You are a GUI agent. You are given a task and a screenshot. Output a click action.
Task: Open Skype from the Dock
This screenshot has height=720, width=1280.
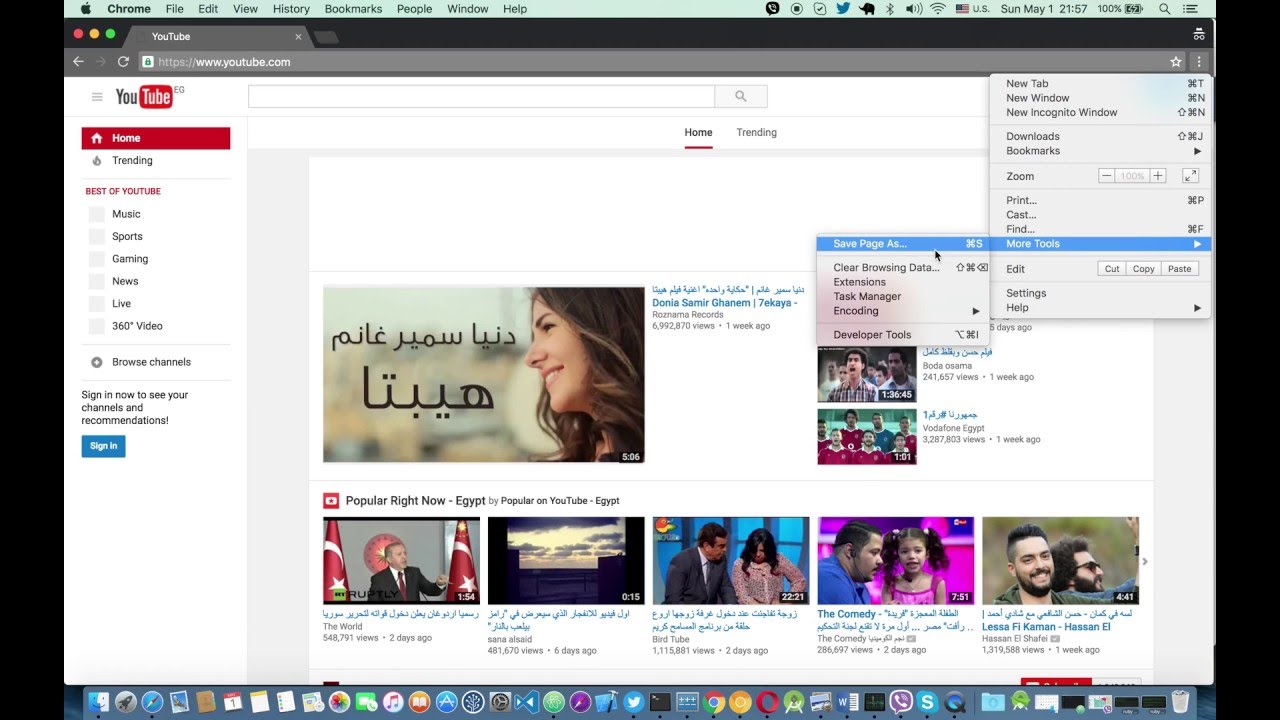(927, 702)
